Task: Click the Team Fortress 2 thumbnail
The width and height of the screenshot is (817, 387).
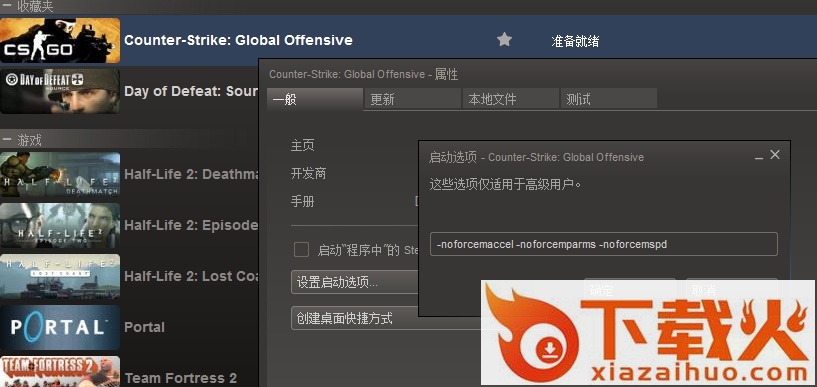Action: pos(60,371)
